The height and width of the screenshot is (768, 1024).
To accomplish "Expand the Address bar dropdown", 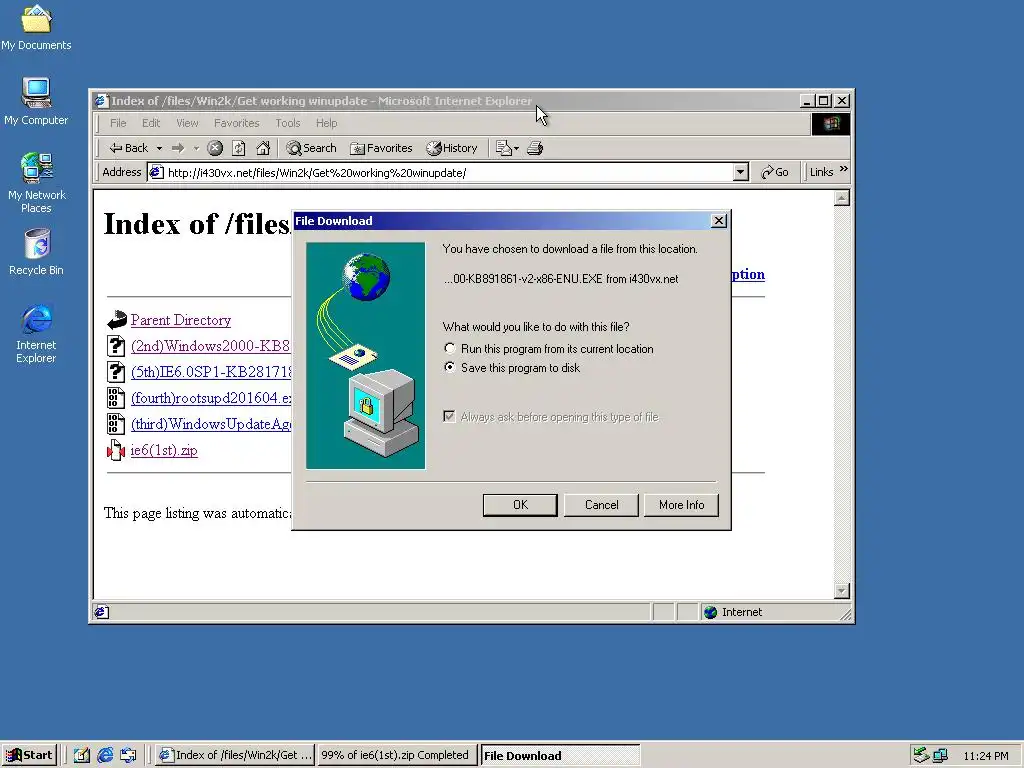I will [x=740, y=172].
